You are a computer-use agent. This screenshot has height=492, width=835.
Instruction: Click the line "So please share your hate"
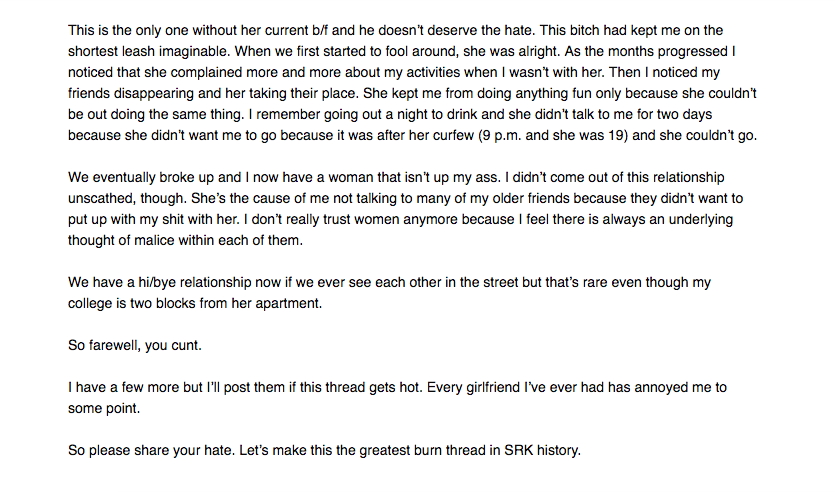tap(324, 450)
